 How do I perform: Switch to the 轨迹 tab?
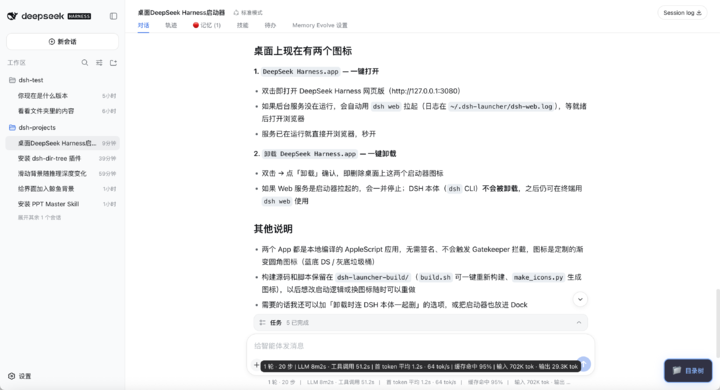tap(171, 25)
